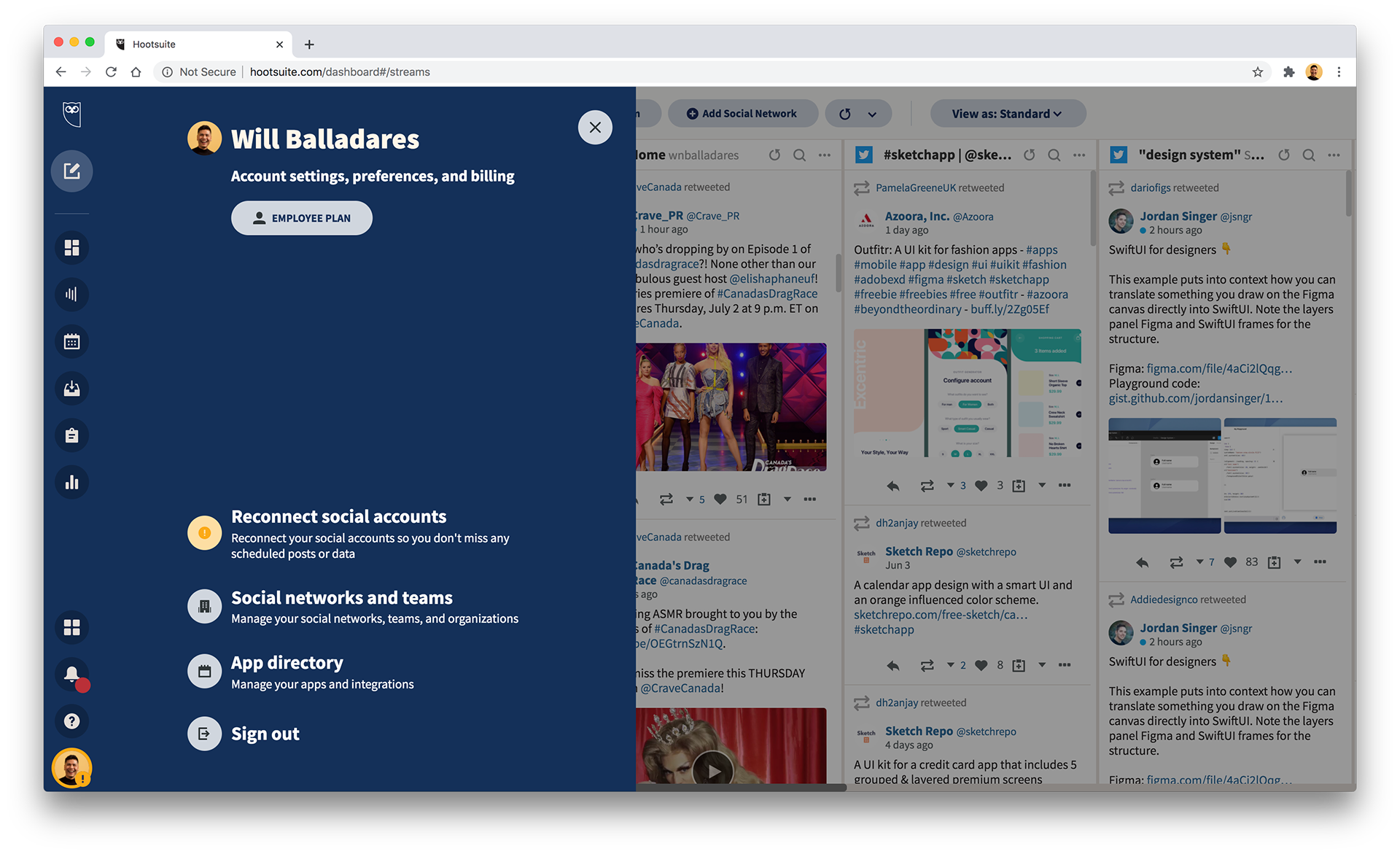This screenshot has height=854, width=1400.
Task: Open View as: Standard dropdown
Action: [x=1007, y=114]
